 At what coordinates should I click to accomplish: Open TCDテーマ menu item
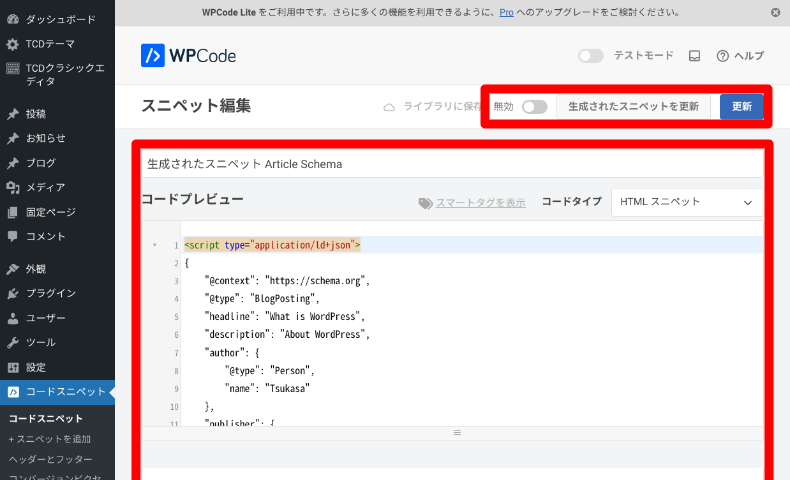(57, 44)
